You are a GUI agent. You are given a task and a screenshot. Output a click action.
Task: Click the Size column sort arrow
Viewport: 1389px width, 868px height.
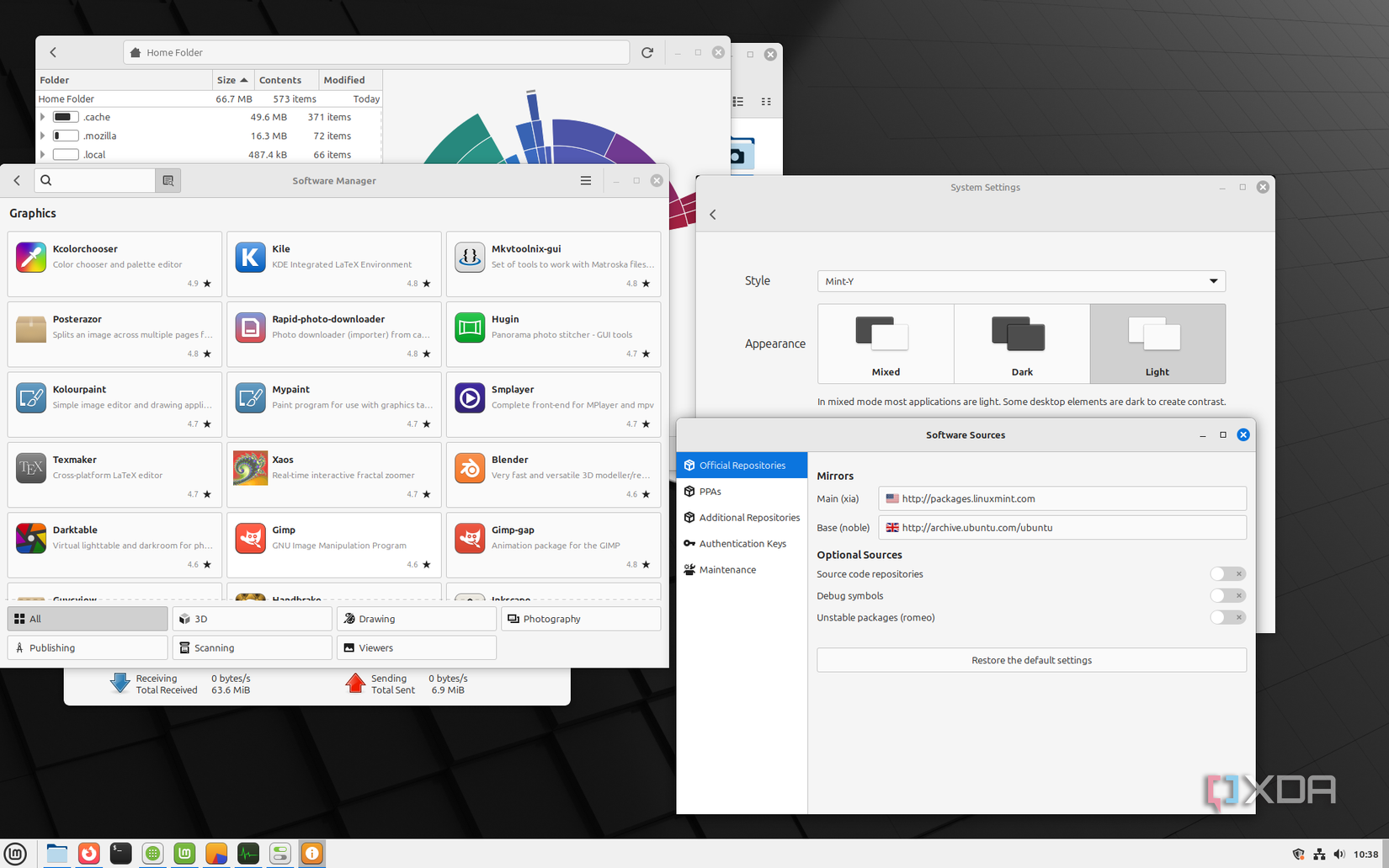coord(244,79)
